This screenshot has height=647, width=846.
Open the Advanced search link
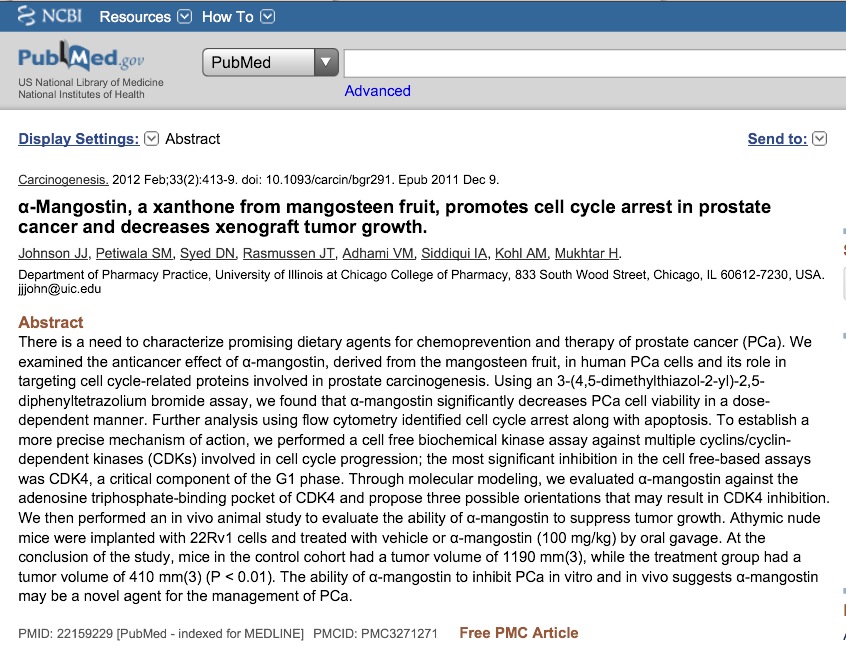coord(377,91)
